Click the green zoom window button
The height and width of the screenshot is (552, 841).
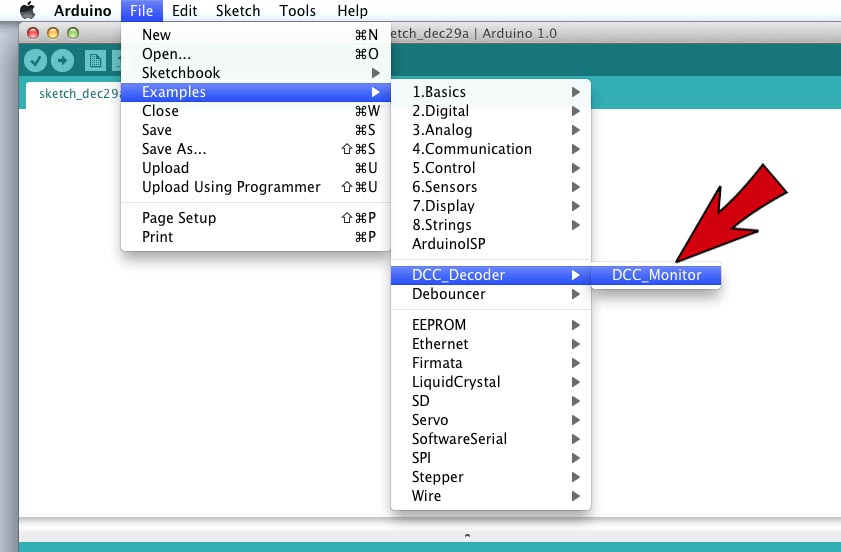click(73, 33)
